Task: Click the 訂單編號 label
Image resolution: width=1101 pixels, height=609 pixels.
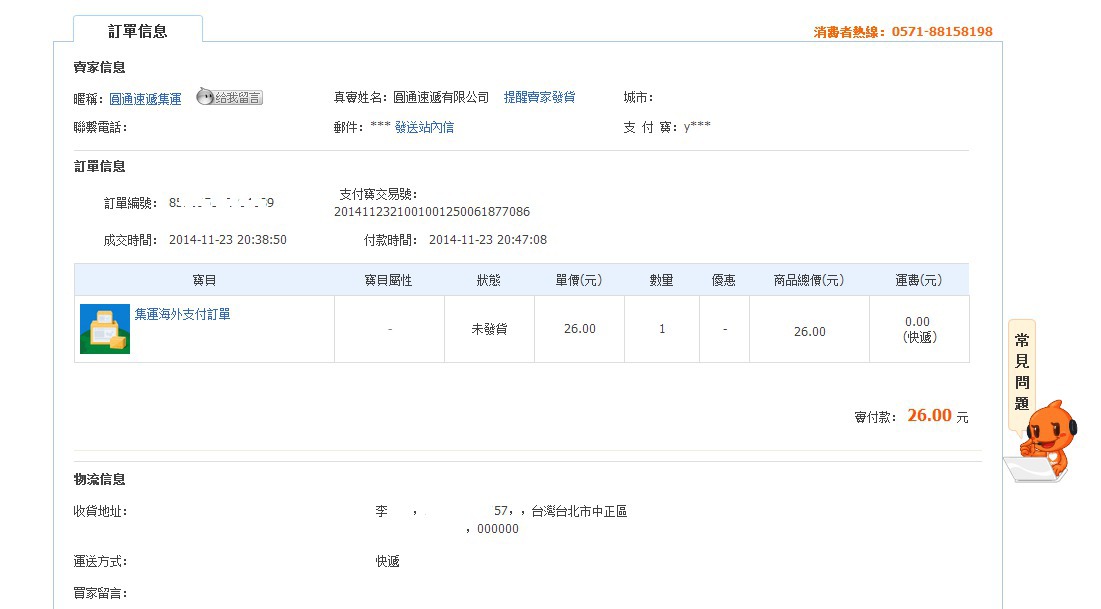Action: [x=130, y=203]
